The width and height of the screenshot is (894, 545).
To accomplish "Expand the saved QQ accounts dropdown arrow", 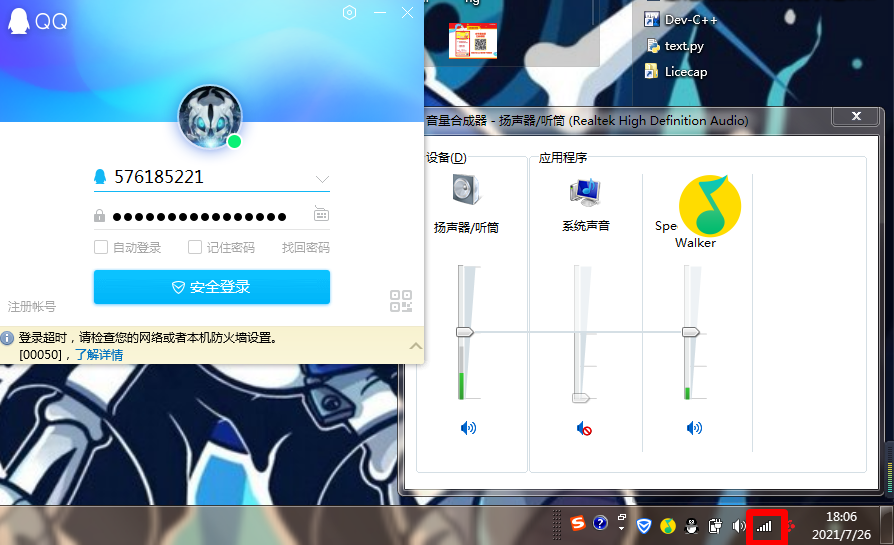I will pos(322,179).
